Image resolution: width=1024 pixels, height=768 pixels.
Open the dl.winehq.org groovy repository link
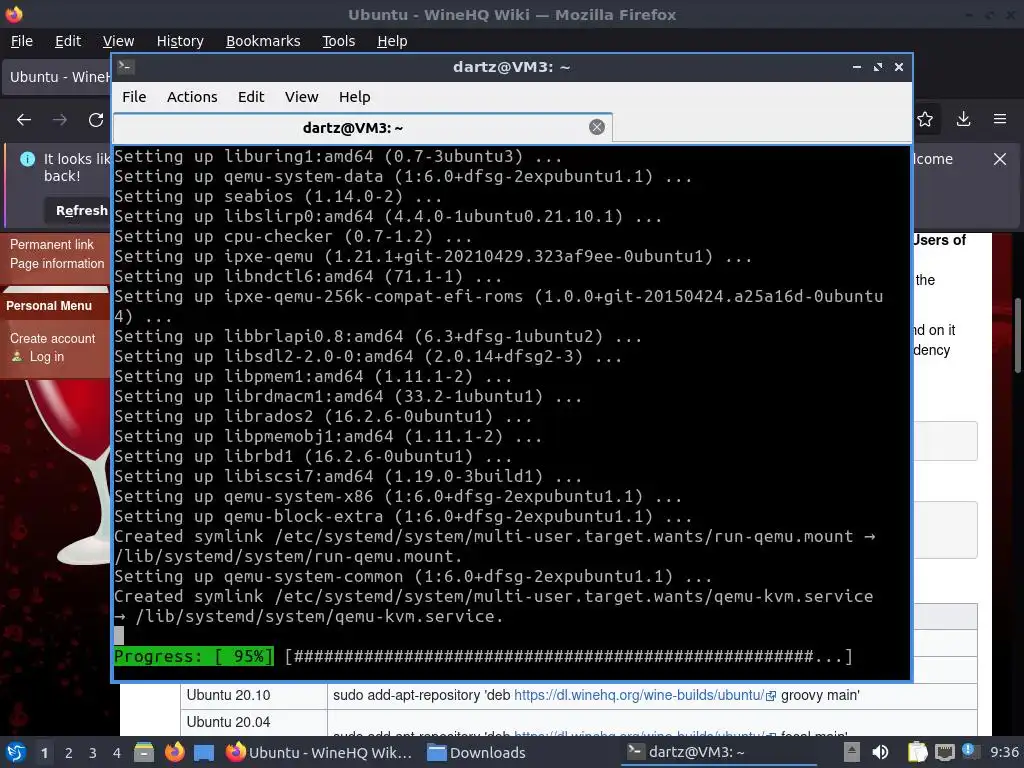point(639,695)
